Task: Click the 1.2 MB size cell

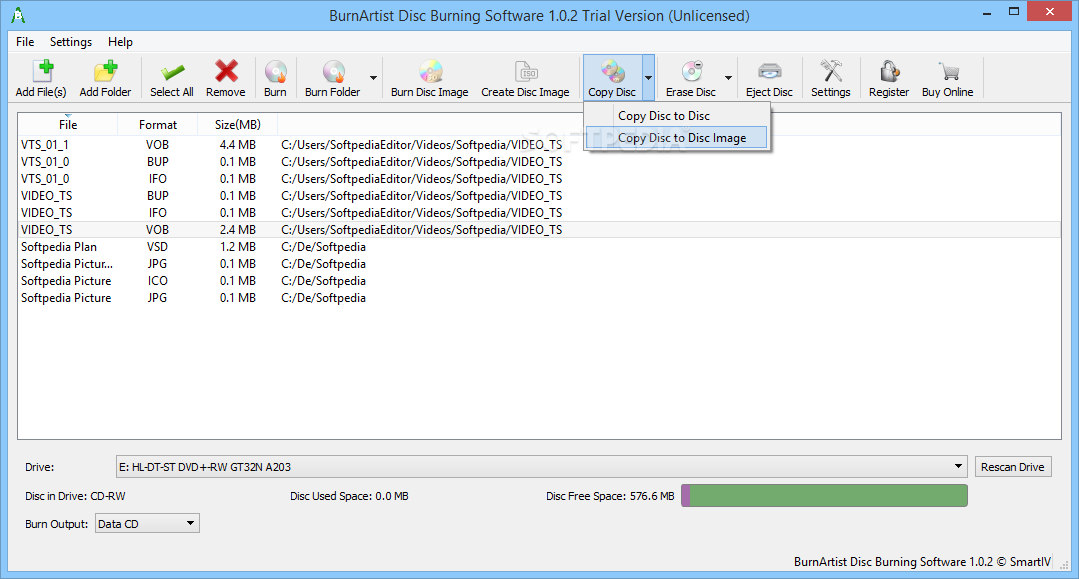Action: tap(237, 246)
